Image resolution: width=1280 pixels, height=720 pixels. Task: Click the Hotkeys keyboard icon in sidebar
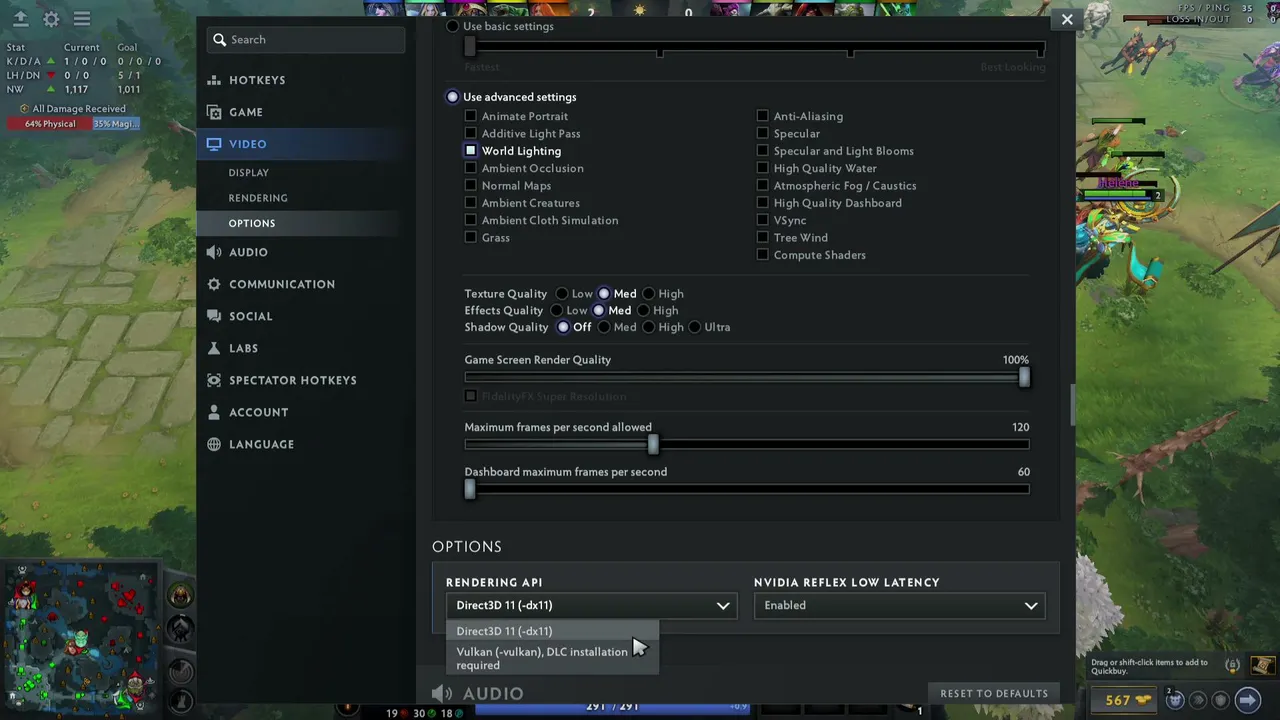214,80
